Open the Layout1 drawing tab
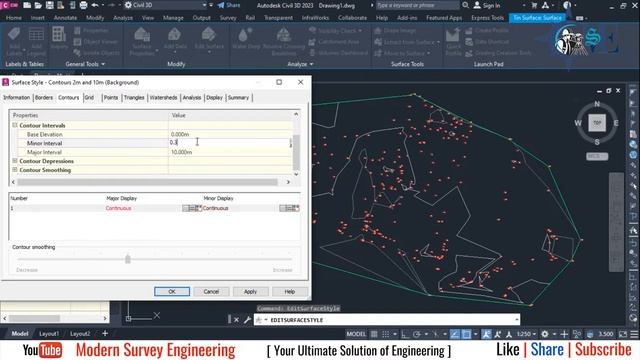The width and height of the screenshot is (640, 360). (49, 333)
